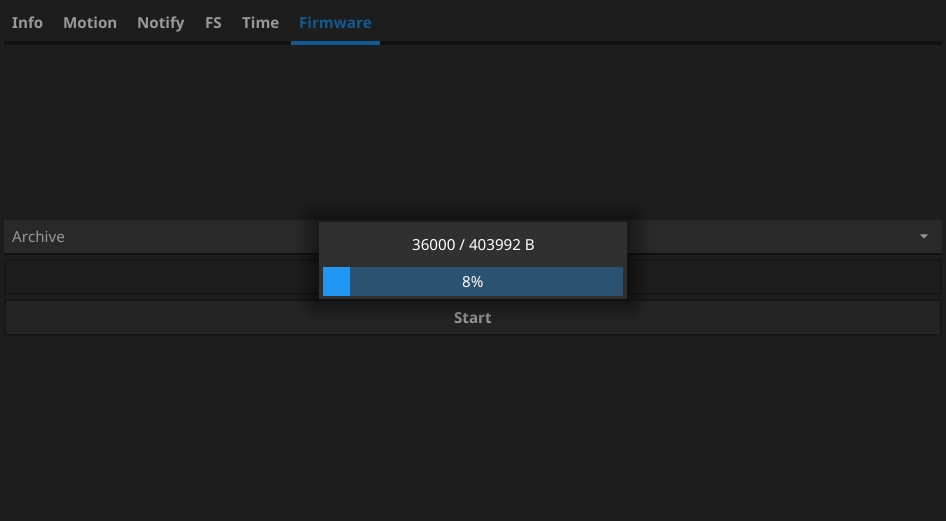The width and height of the screenshot is (946, 521).
Task: Click the blank tab strip right of Firmware
Action: click(660, 22)
